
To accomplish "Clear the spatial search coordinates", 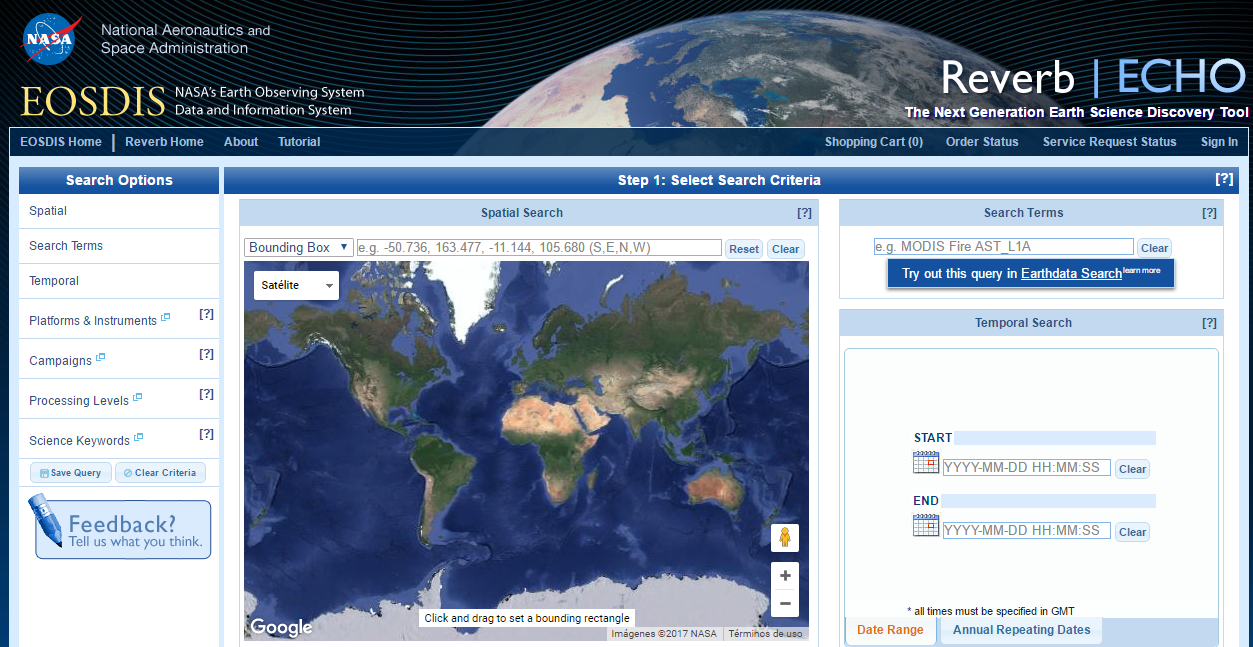I will [x=786, y=249].
